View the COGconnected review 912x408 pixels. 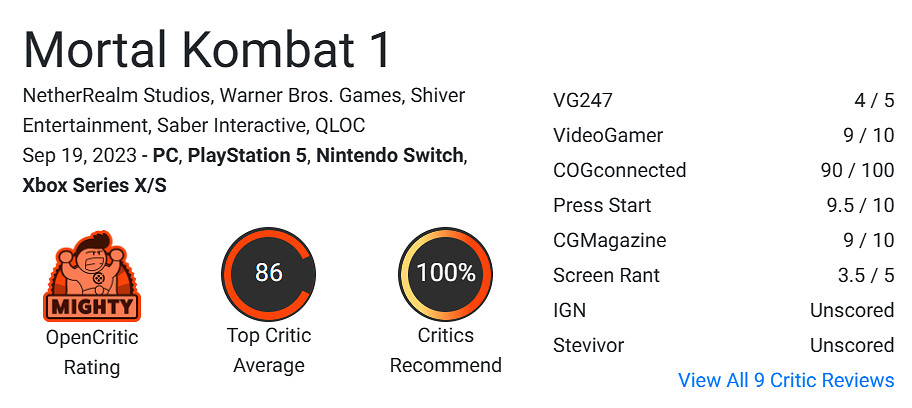coord(619,170)
